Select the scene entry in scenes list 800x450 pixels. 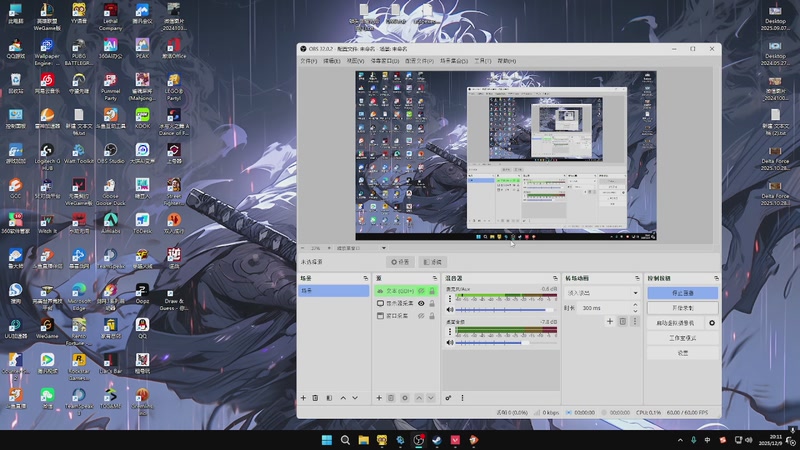click(334, 291)
